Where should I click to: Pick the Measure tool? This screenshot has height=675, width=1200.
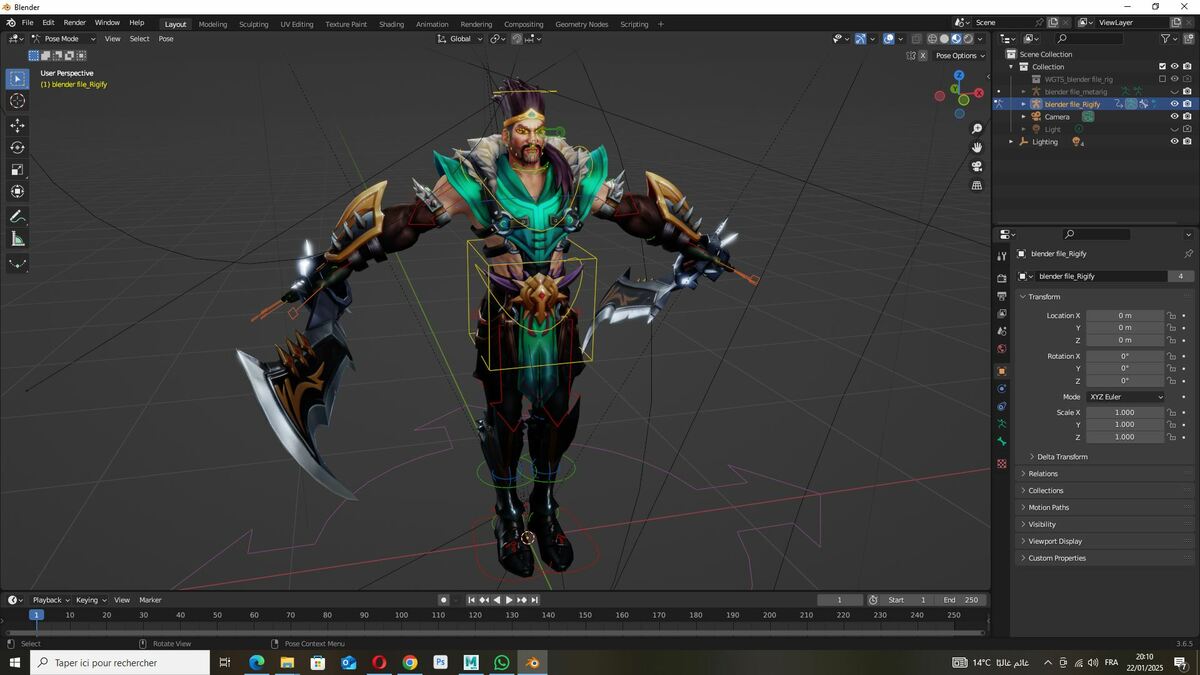[18, 239]
